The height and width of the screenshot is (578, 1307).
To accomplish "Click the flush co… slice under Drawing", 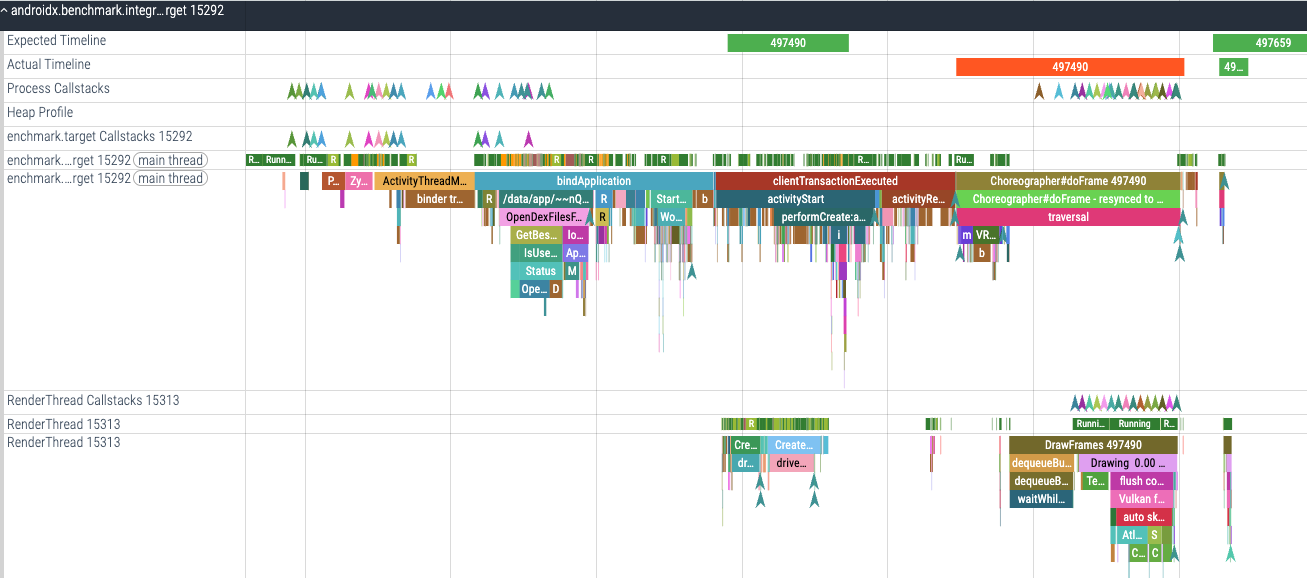I will (x=1143, y=481).
